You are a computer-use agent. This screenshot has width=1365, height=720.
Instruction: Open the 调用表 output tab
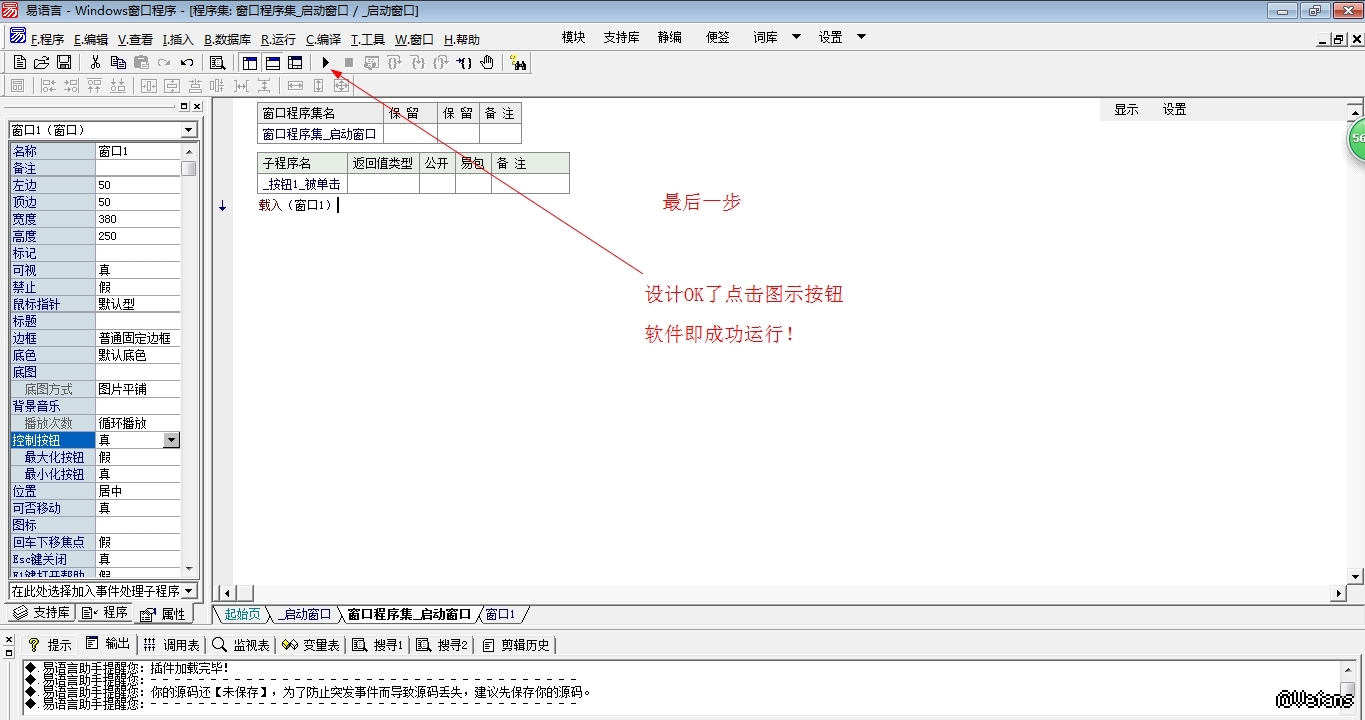(x=171, y=645)
